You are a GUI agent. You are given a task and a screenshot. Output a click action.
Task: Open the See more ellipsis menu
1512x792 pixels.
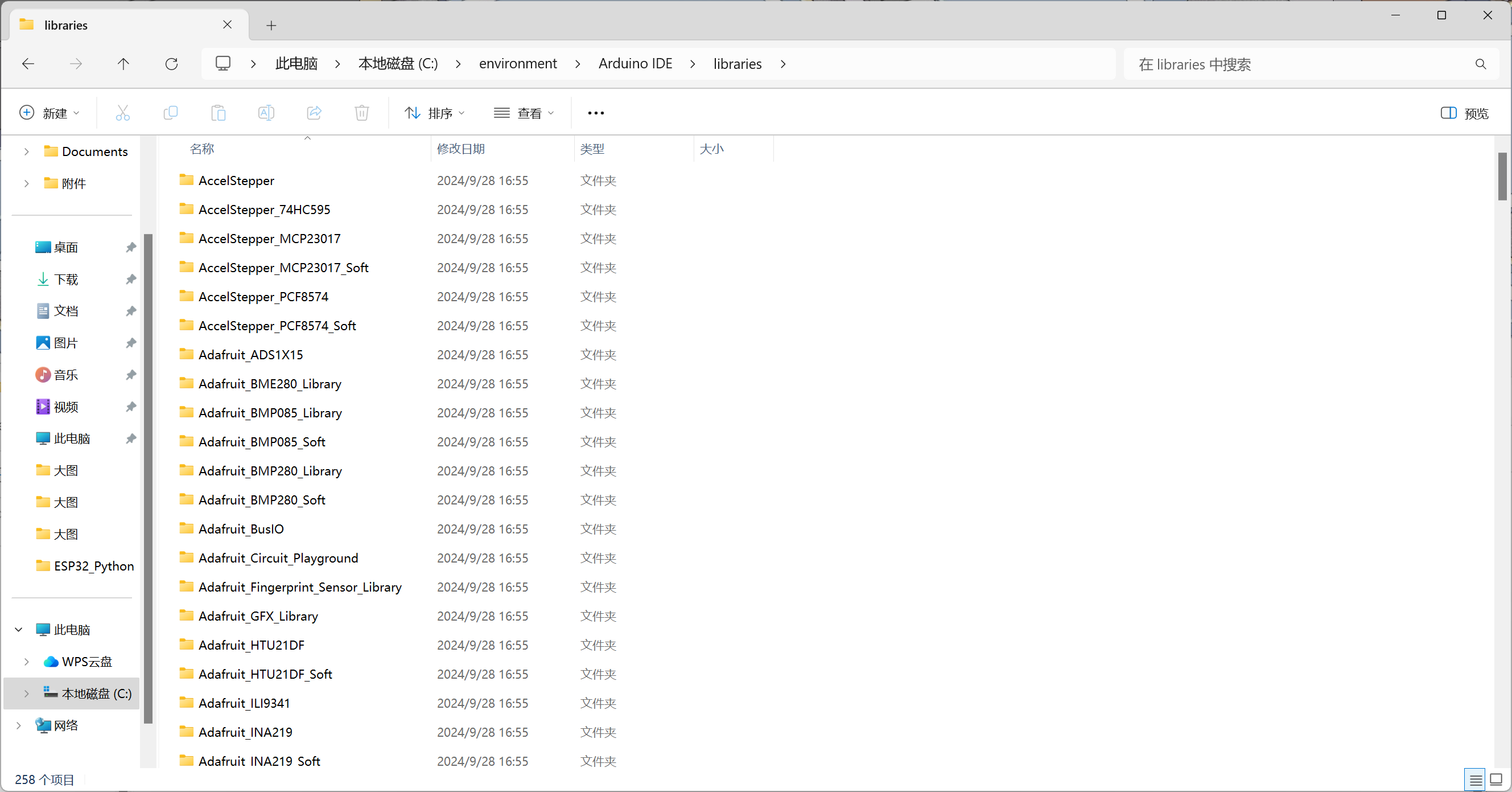(596, 113)
